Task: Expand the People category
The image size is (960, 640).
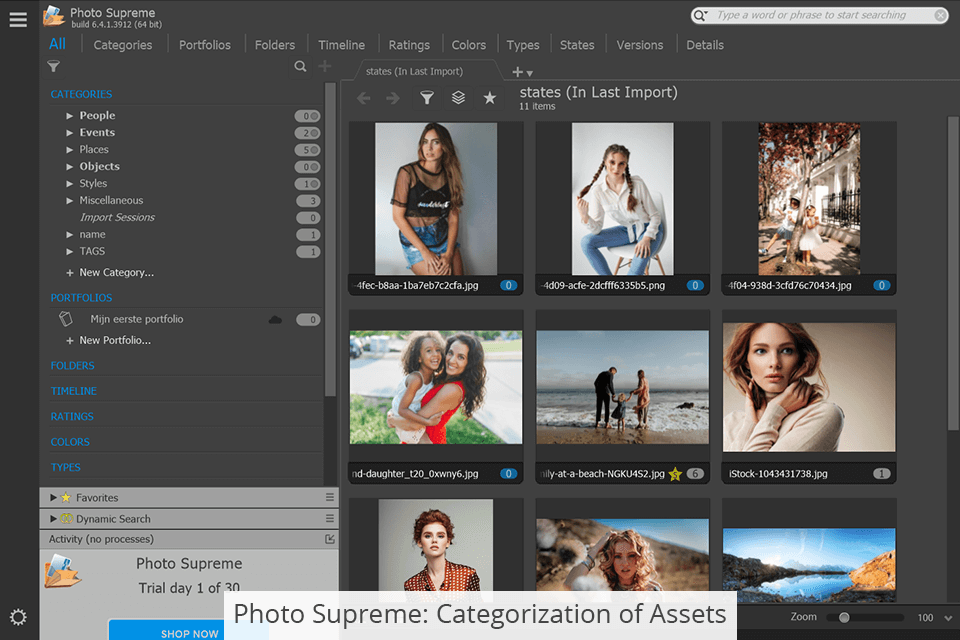Action: 70,116
